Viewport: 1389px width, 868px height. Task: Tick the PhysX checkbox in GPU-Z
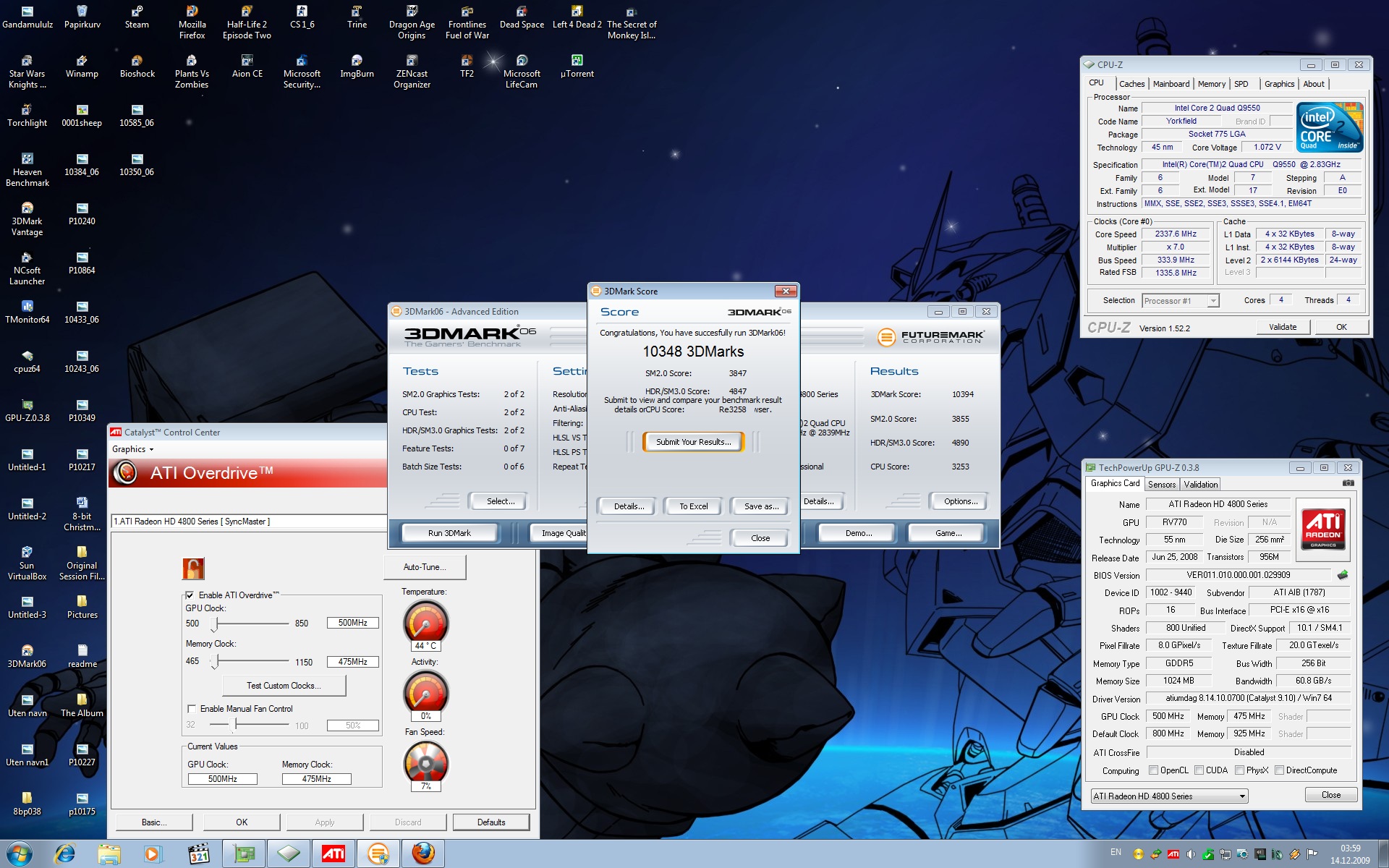(x=1239, y=770)
